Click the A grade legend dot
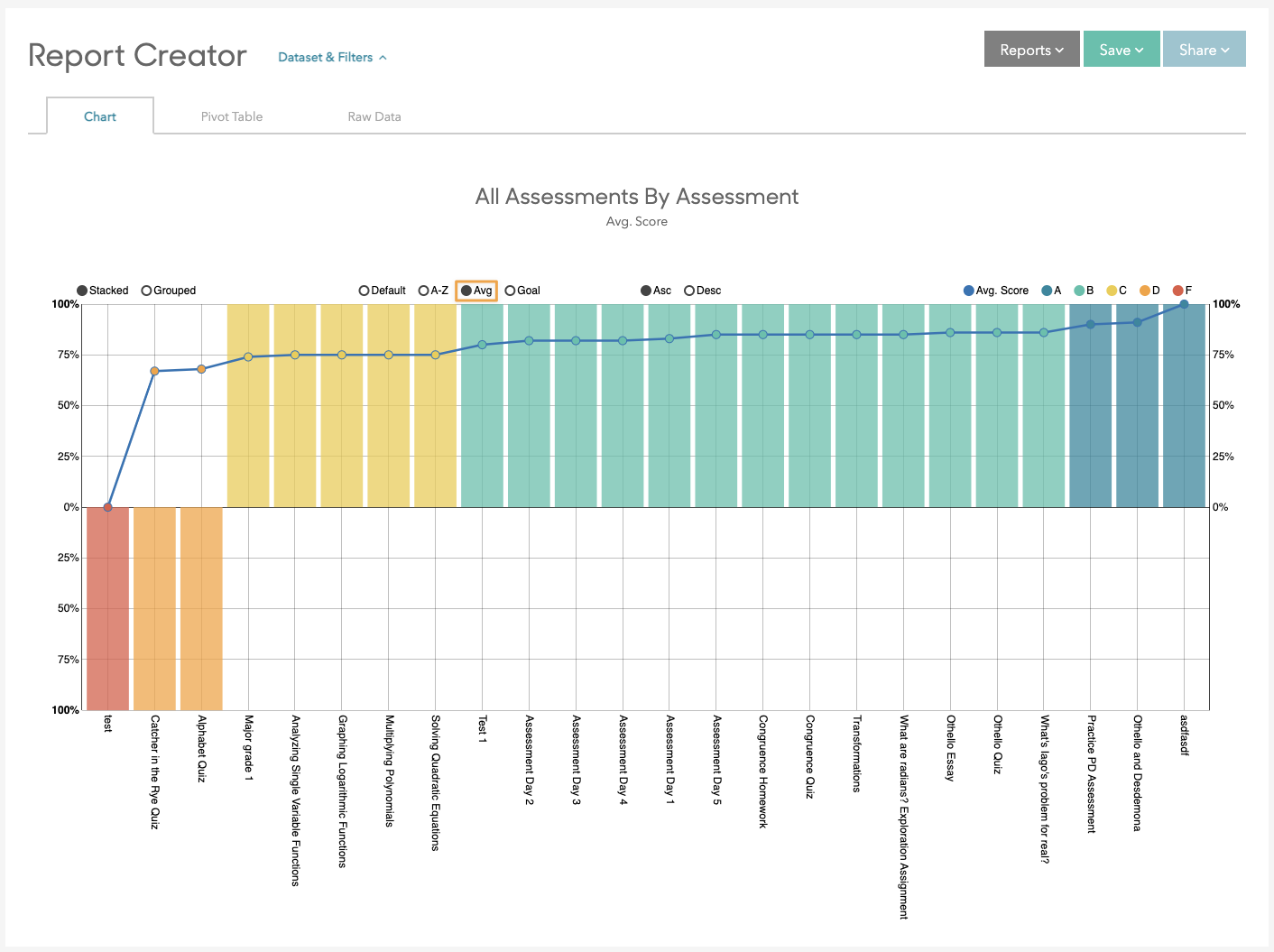The height and width of the screenshot is (952, 1274). 1047,291
